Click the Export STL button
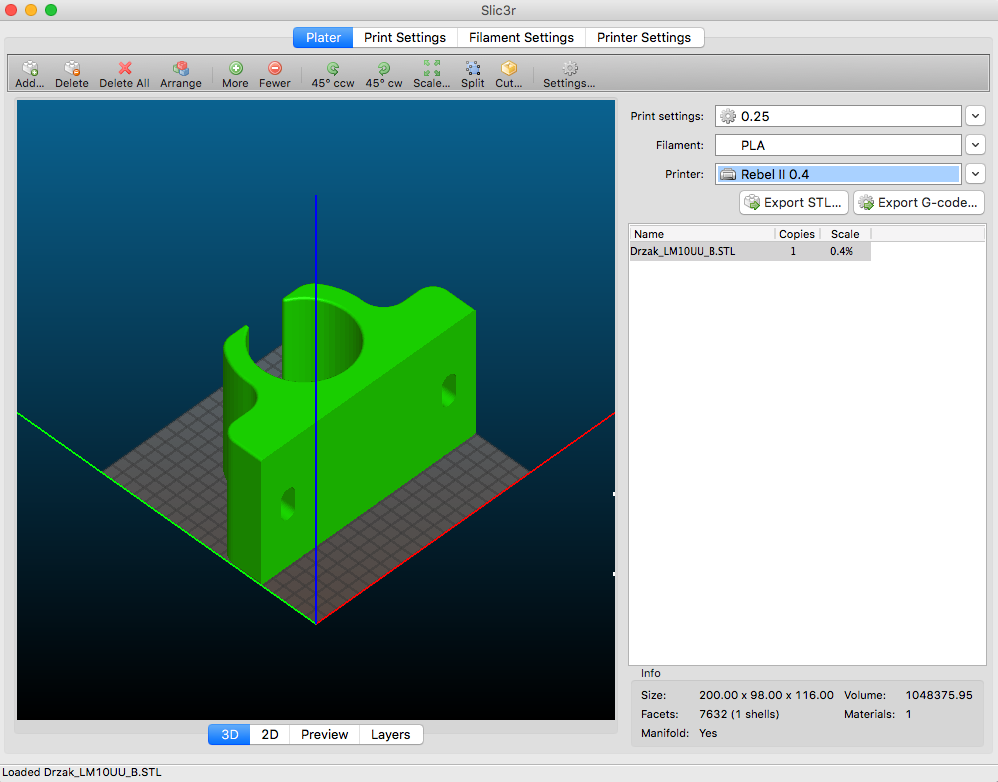 794,203
